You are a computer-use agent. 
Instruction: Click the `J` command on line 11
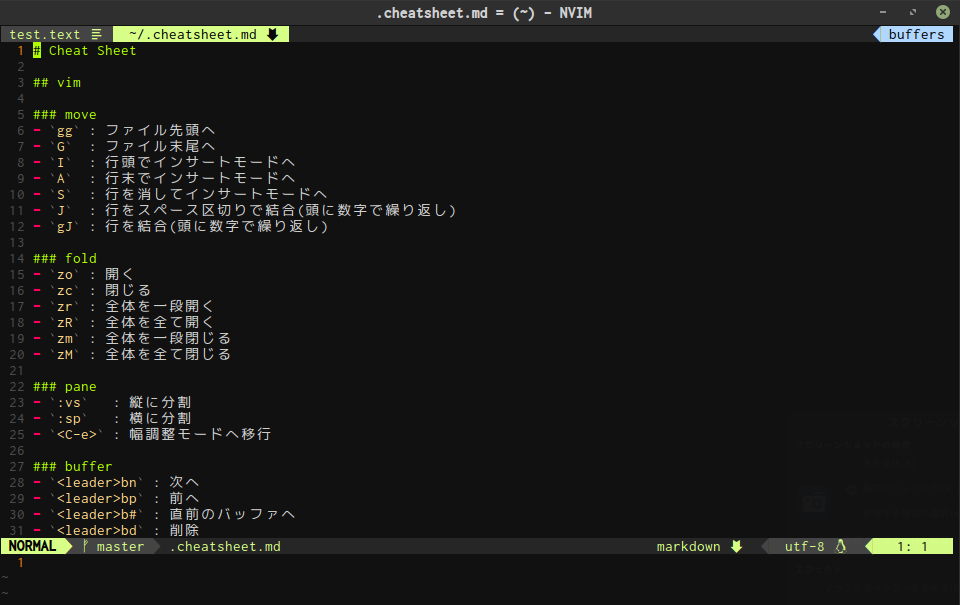(x=61, y=211)
